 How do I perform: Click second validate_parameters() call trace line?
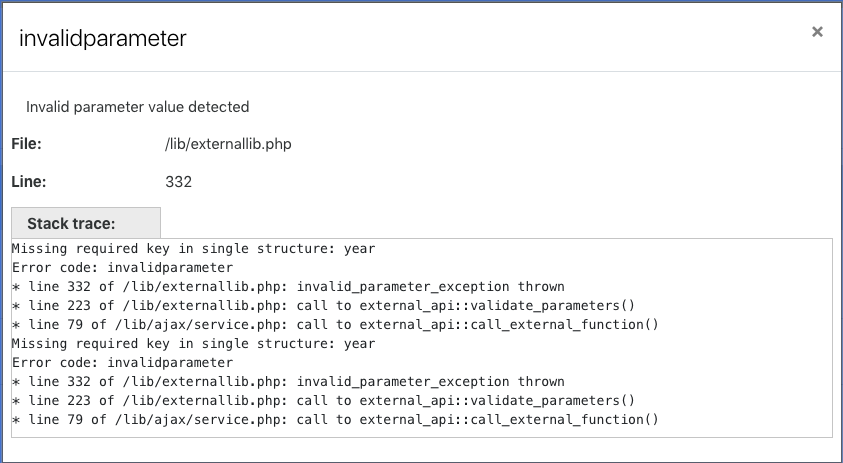click(x=324, y=401)
